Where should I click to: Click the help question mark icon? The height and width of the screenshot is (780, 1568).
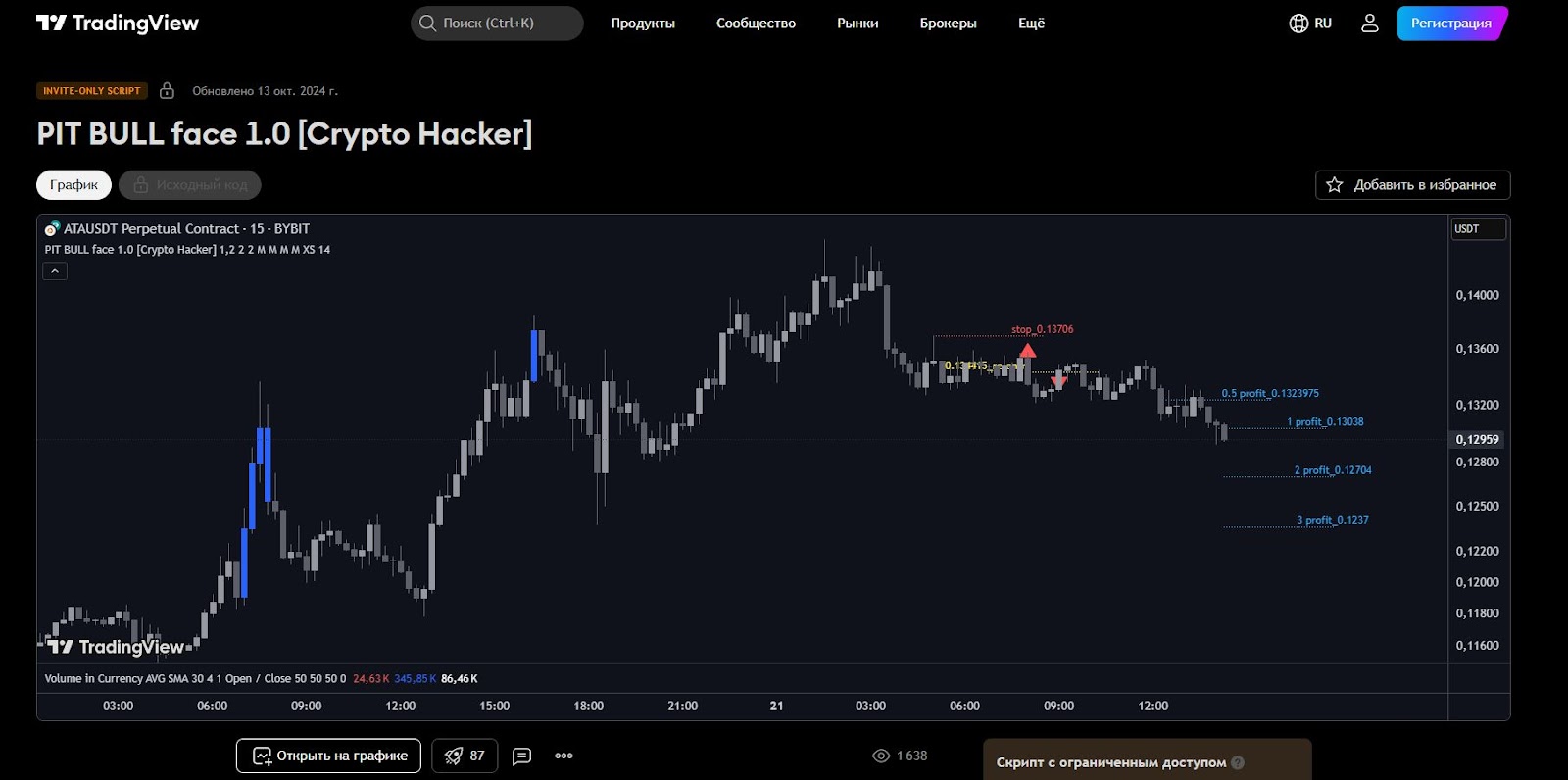(1238, 762)
